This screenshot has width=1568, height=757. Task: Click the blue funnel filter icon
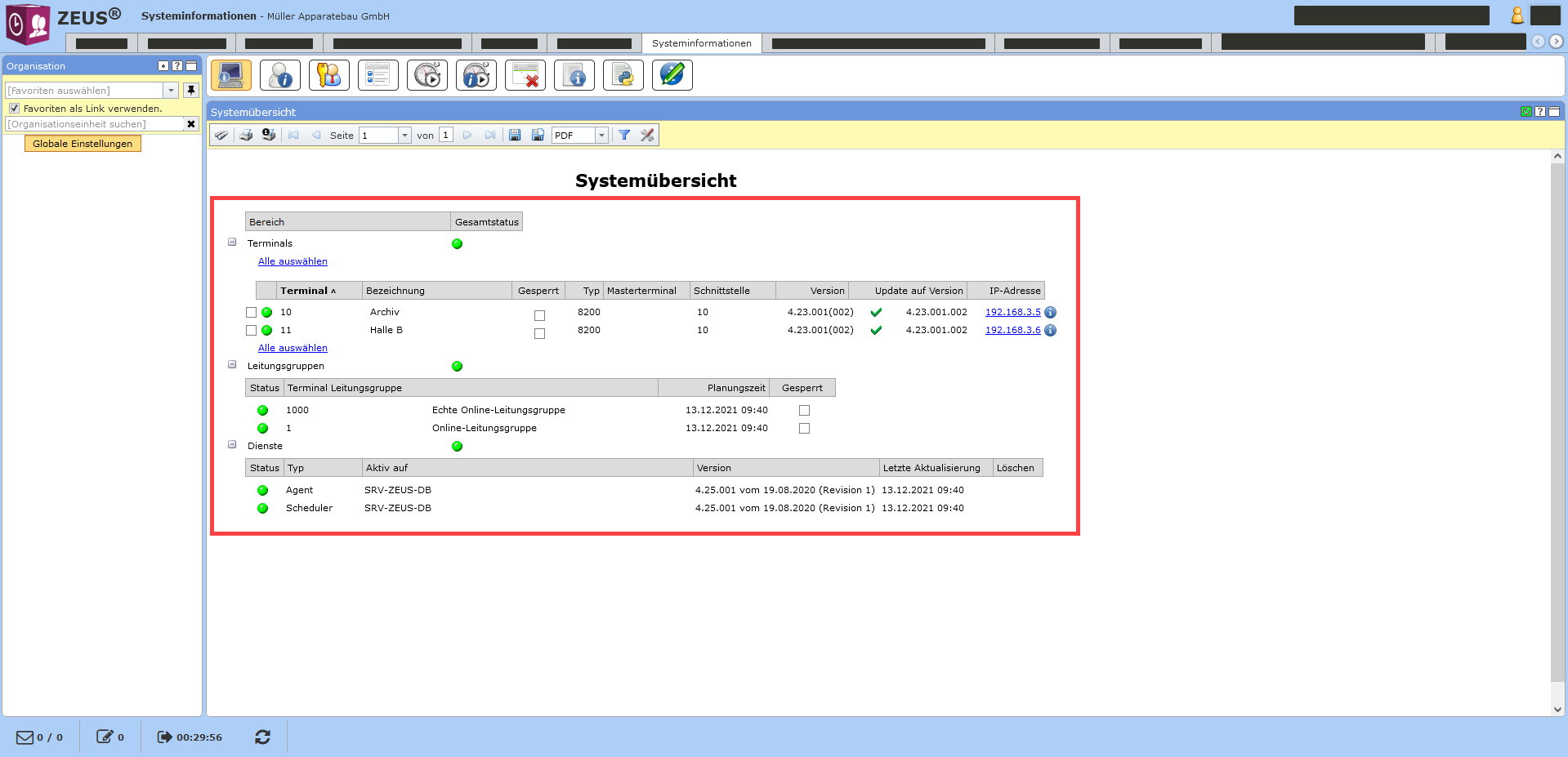point(624,136)
